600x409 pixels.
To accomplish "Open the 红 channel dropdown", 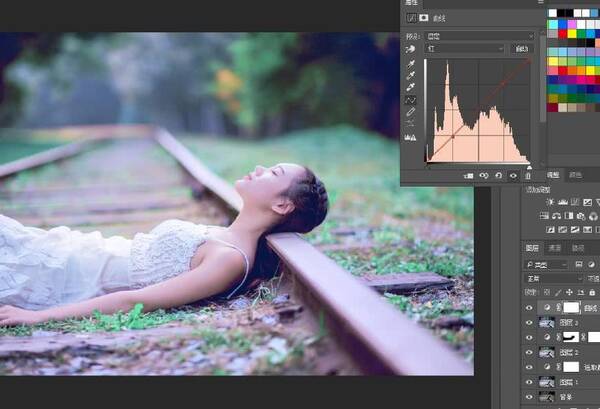I will pos(465,48).
